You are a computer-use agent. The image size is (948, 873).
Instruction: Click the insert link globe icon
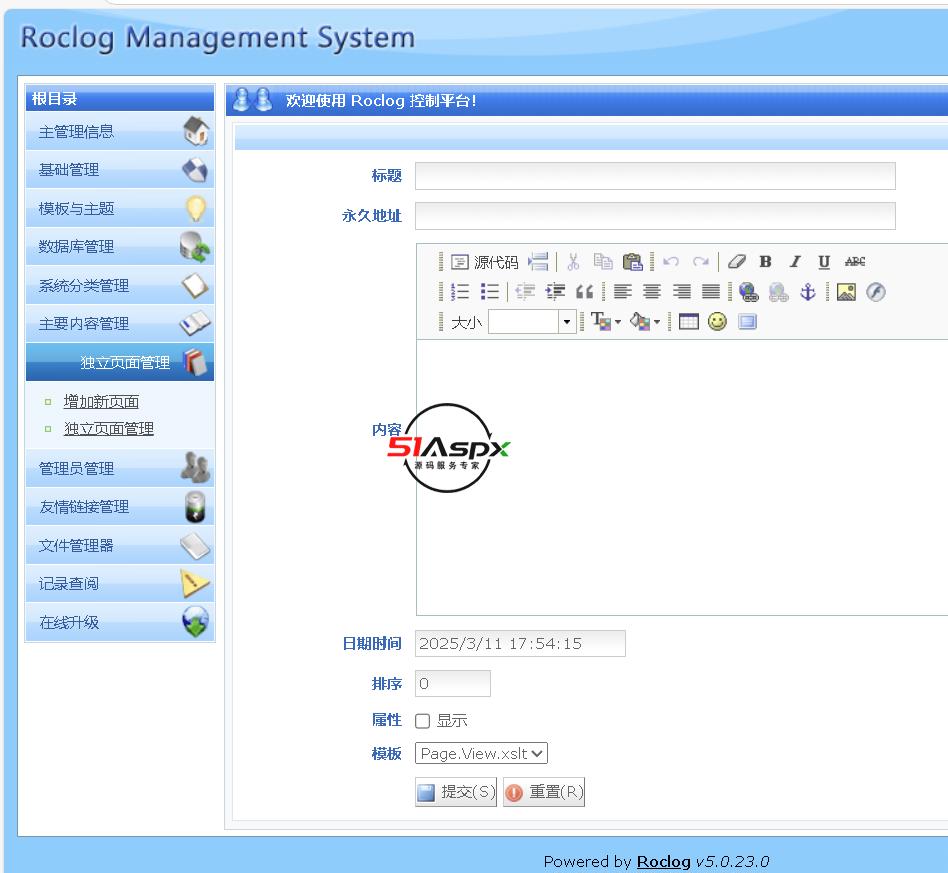pyautogui.click(x=748, y=292)
